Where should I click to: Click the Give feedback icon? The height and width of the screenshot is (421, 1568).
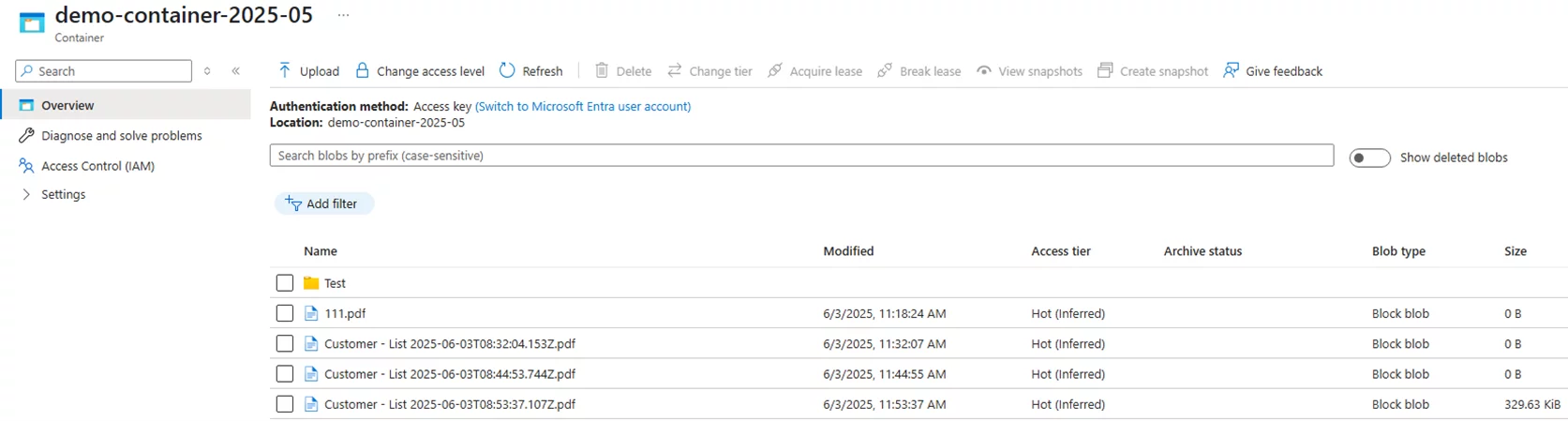1232,70
